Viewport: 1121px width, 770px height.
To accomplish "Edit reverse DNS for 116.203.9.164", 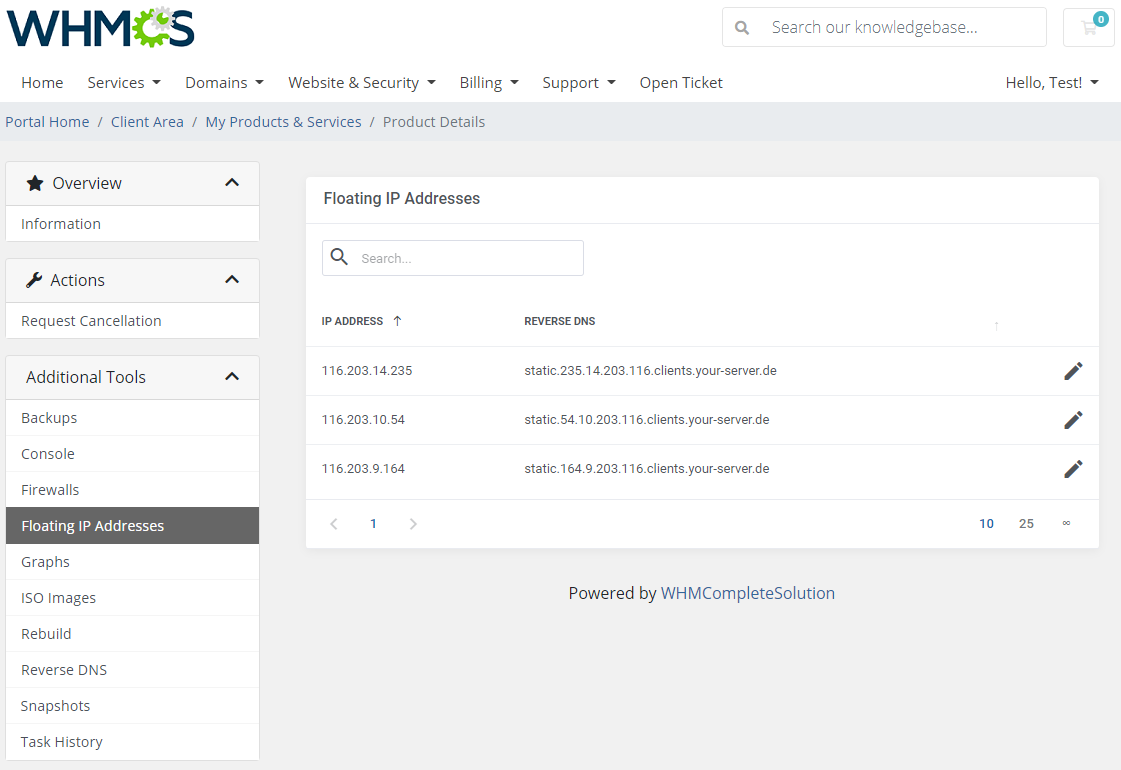I will click(1073, 469).
